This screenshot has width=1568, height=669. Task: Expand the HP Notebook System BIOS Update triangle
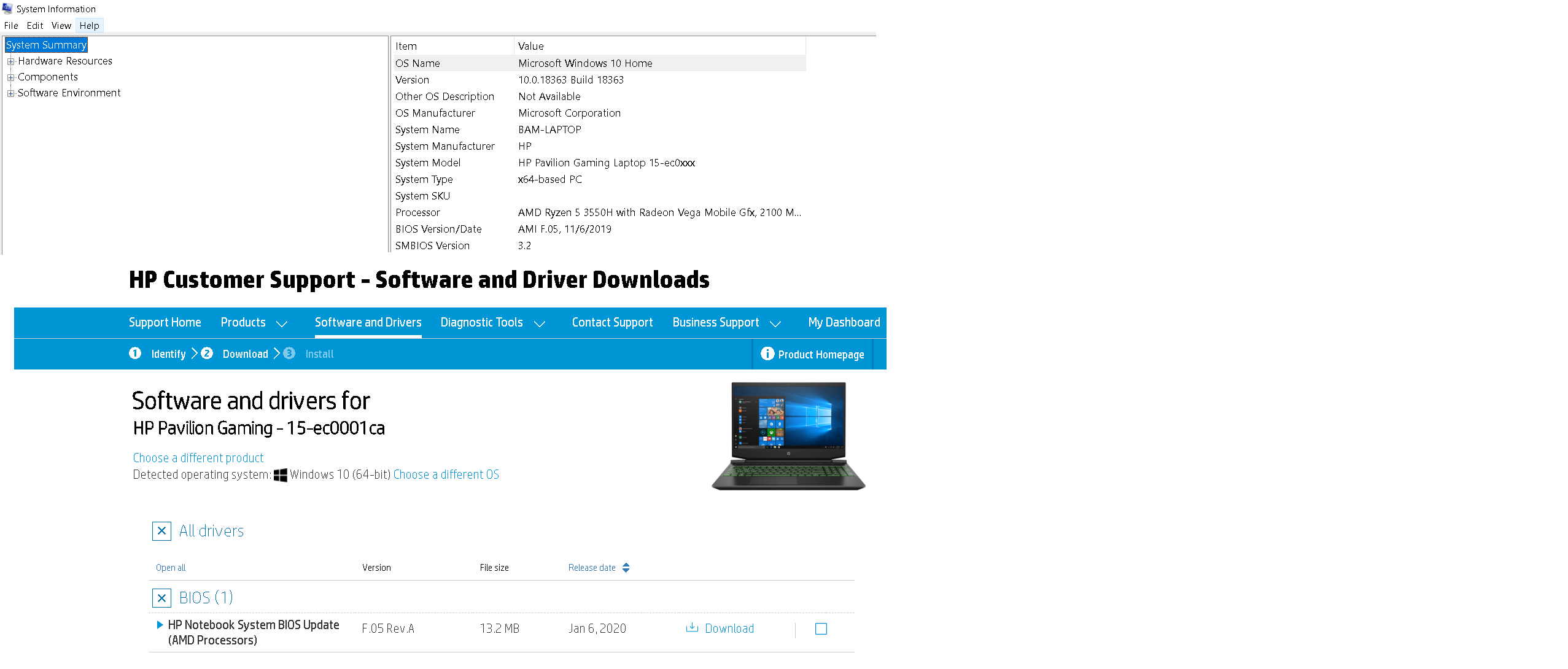pyautogui.click(x=160, y=625)
